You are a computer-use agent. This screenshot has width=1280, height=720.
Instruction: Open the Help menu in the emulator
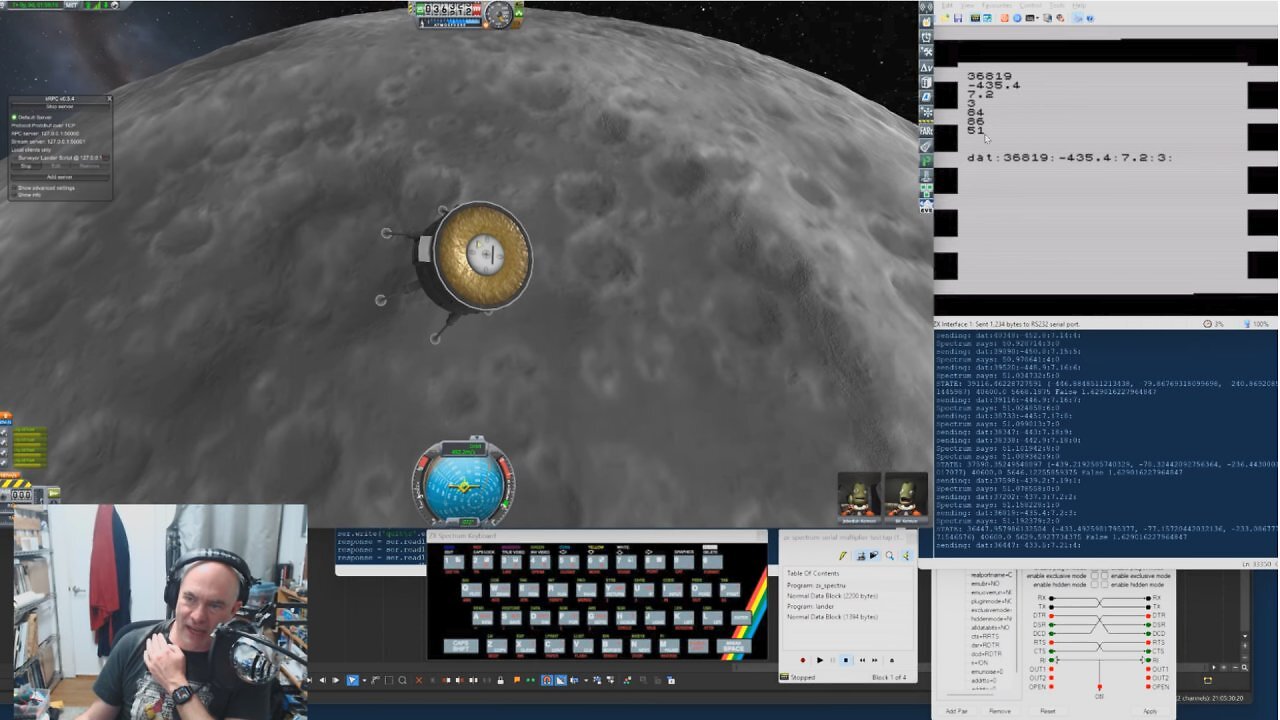click(x=1079, y=5)
